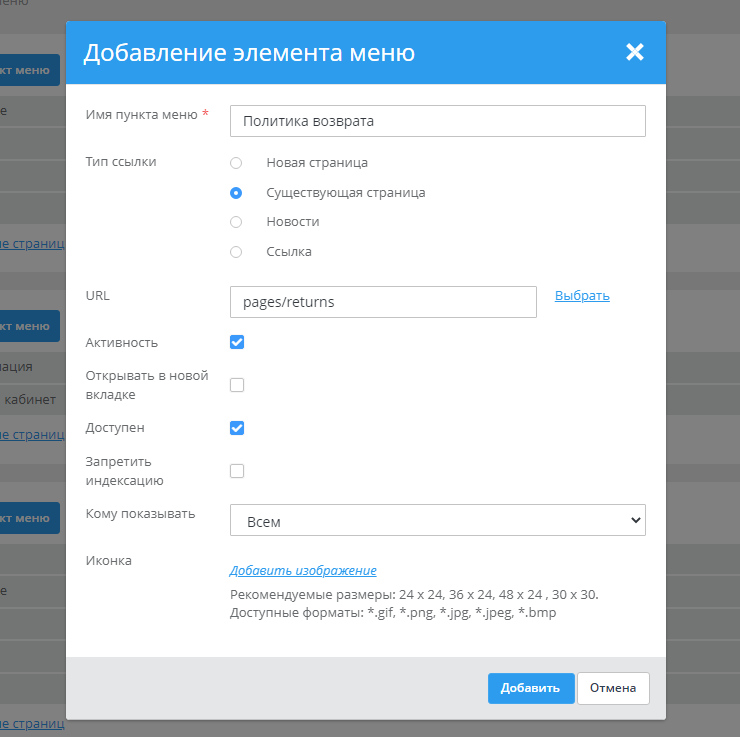Select 'Новости' as link type
The image size is (740, 737).
236,222
